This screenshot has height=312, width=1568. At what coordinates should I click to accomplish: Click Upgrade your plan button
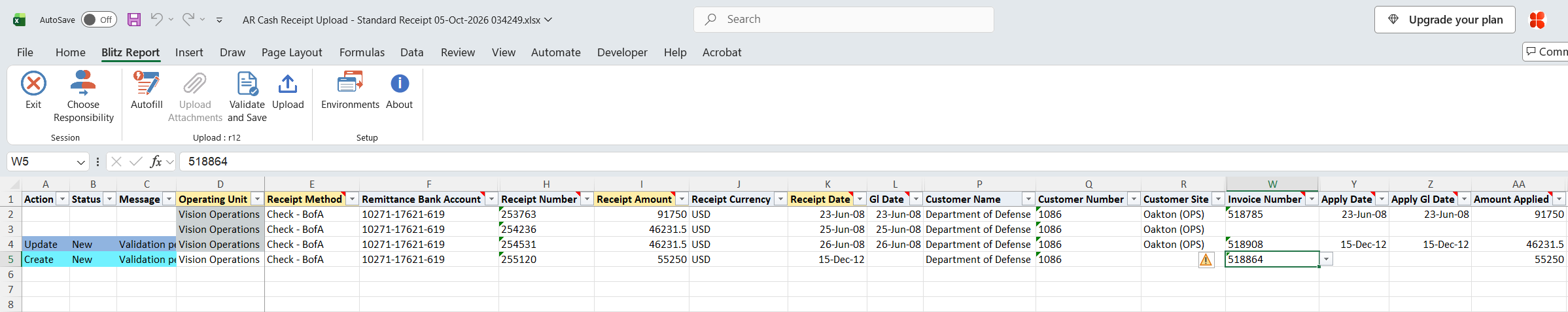pyautogui.click(x=1444, y=20)
